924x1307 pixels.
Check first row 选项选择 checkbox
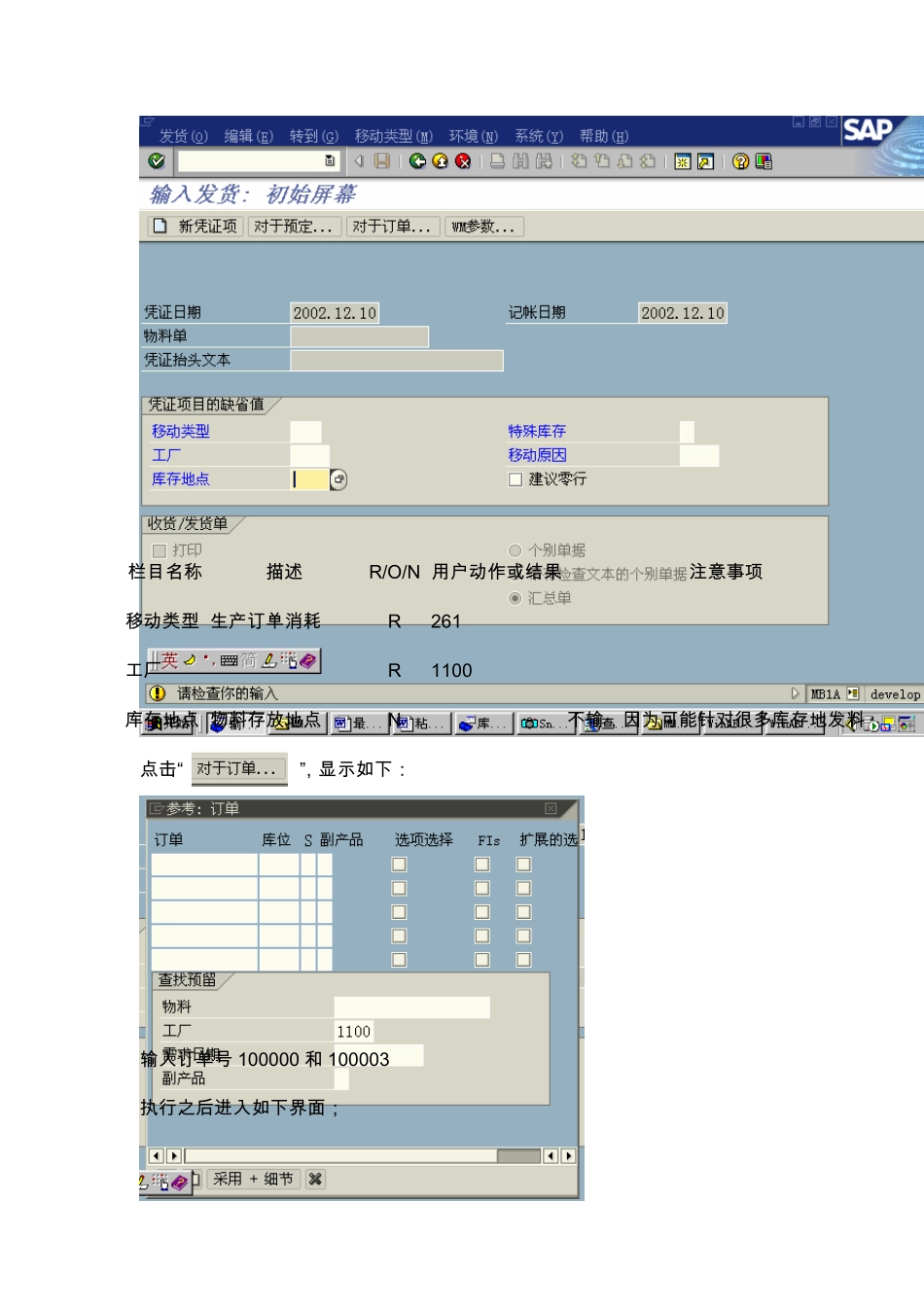(399, 865)
